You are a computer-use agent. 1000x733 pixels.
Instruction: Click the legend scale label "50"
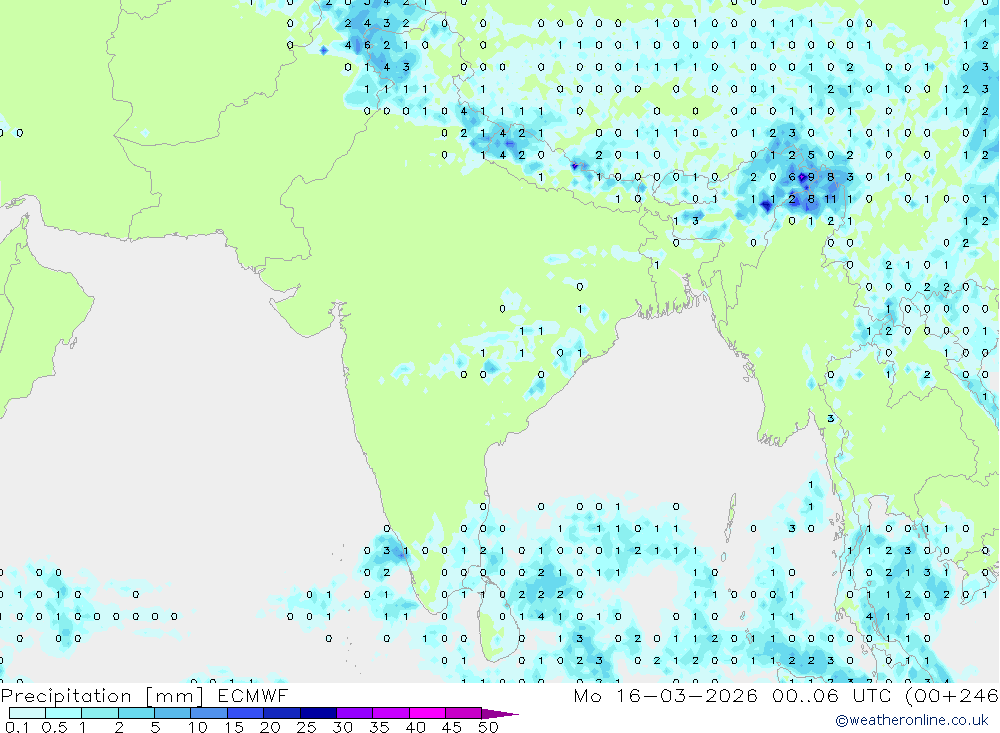pyautogui.click(x=489, y=727)
